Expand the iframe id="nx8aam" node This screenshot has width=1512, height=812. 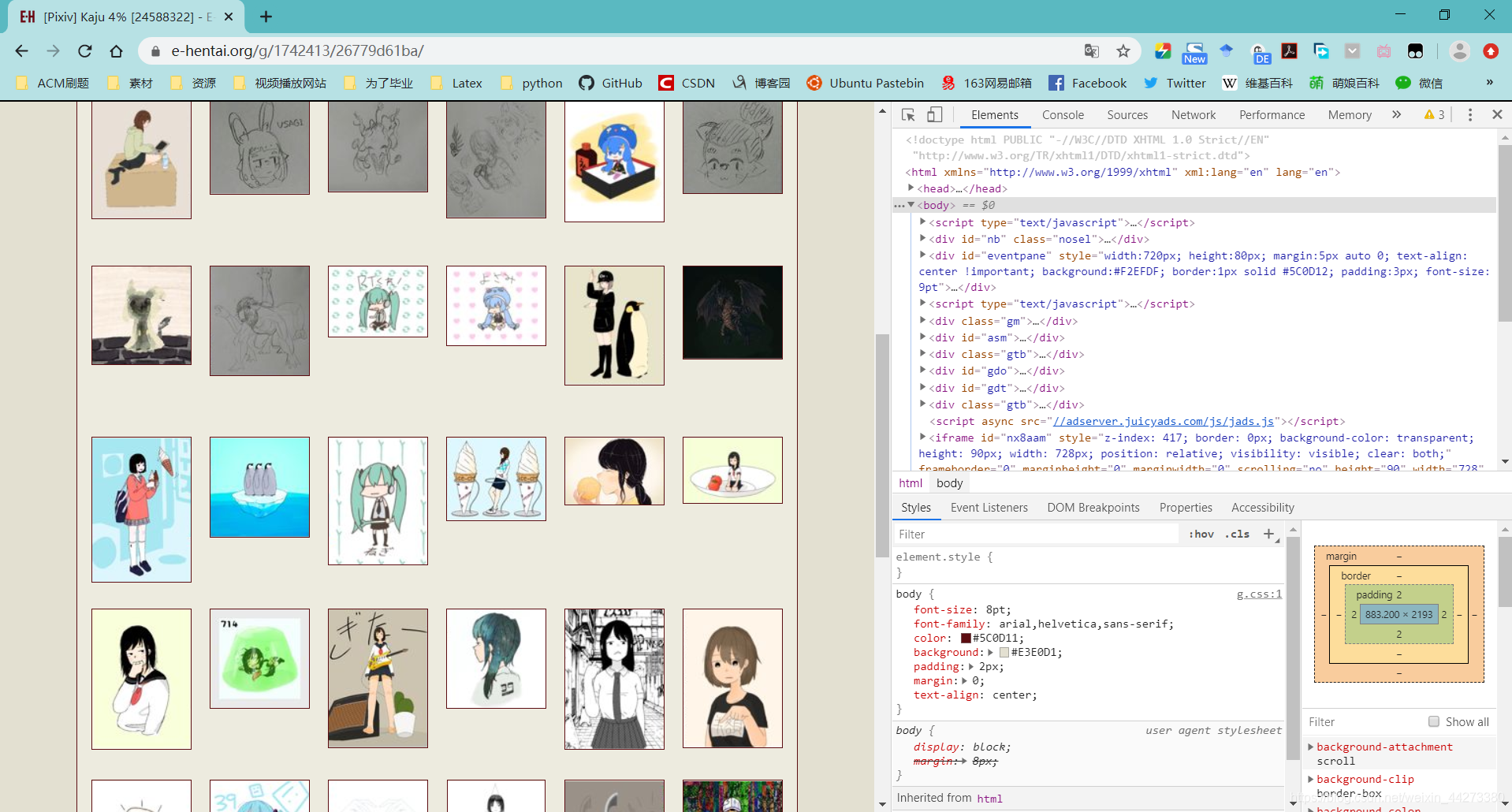[922, 438]
